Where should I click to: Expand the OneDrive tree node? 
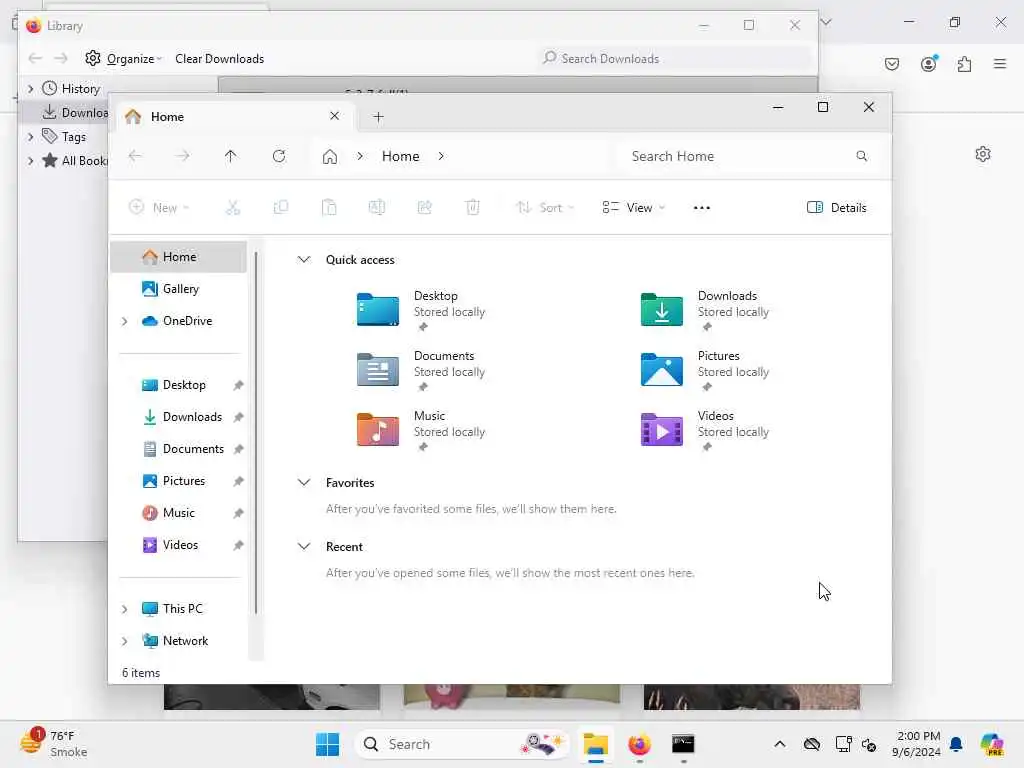tap(125, 321)
